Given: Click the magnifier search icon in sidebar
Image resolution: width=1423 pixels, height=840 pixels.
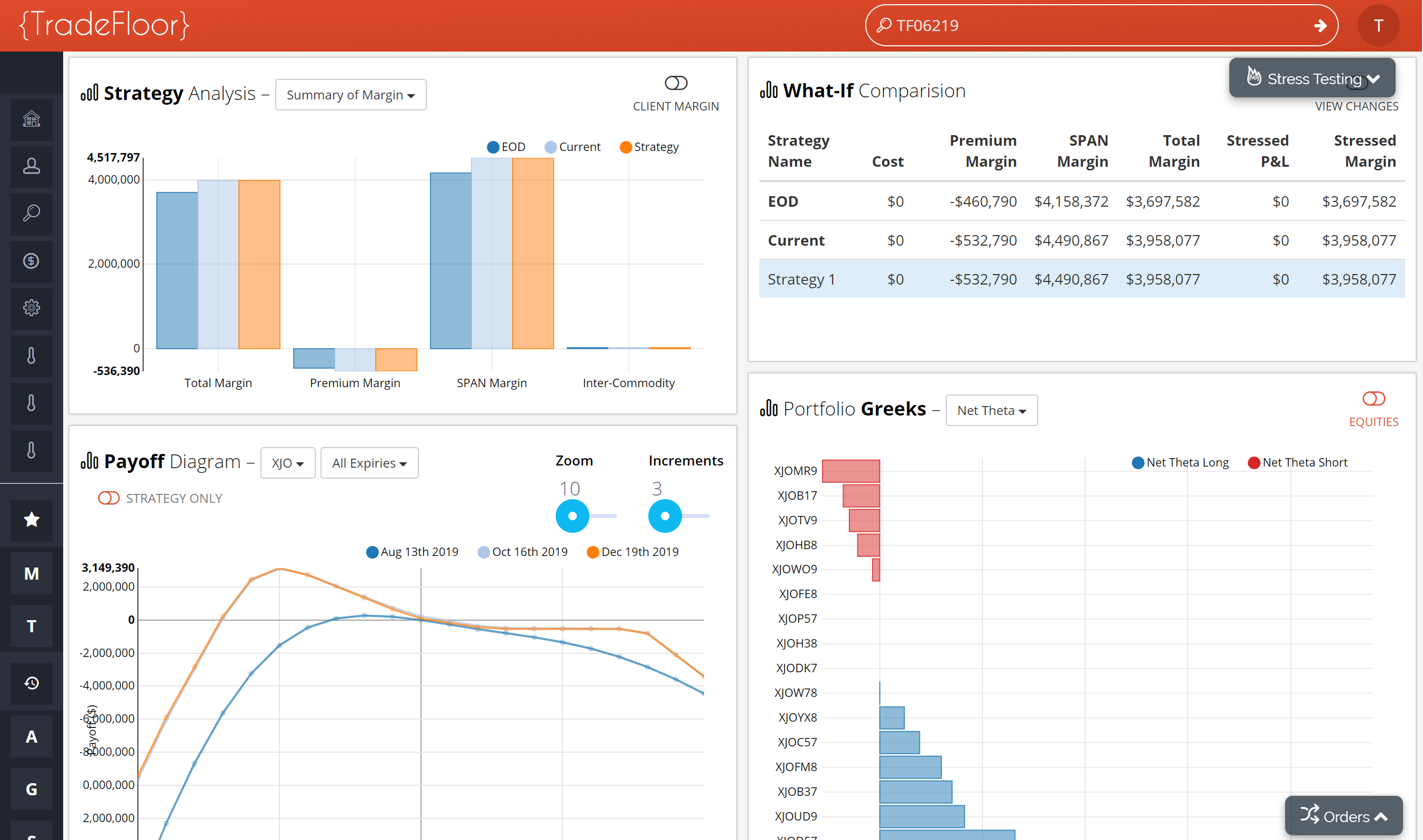Looking at the screenshot, I should (31, 214).
